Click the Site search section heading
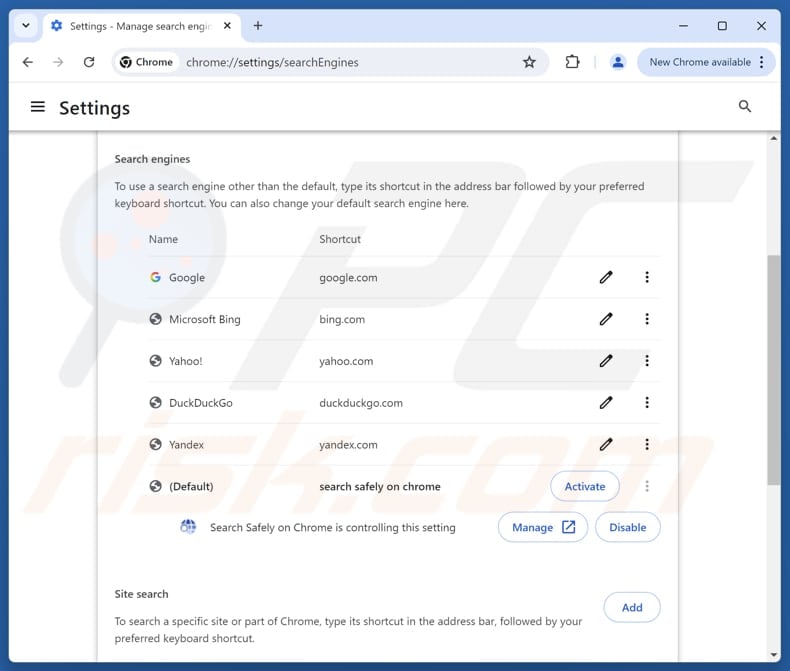Screen dimensions: 790x671 (141, 594)
